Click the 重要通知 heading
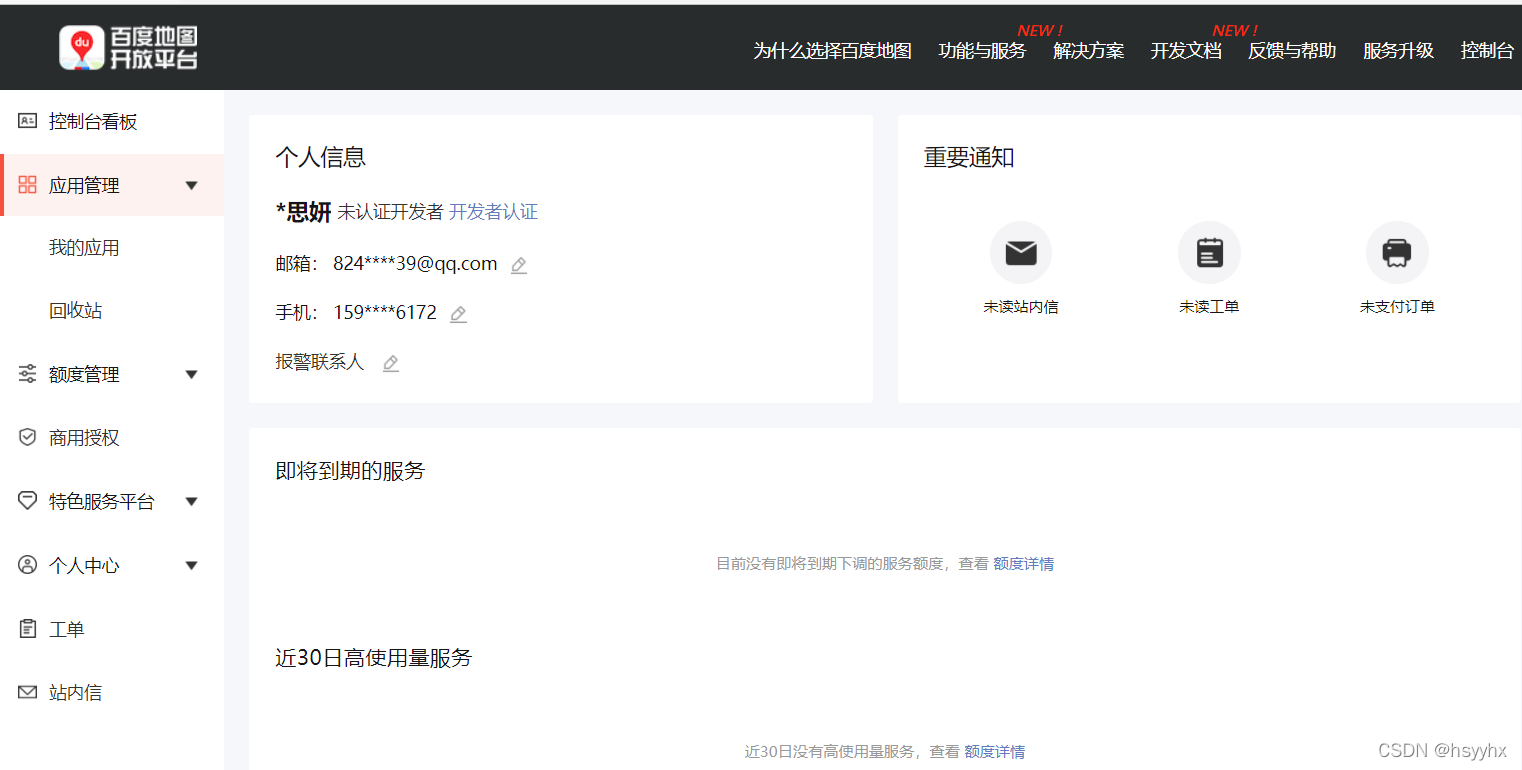The height and width of the screenshot is (770, 1522). (969, 157)
